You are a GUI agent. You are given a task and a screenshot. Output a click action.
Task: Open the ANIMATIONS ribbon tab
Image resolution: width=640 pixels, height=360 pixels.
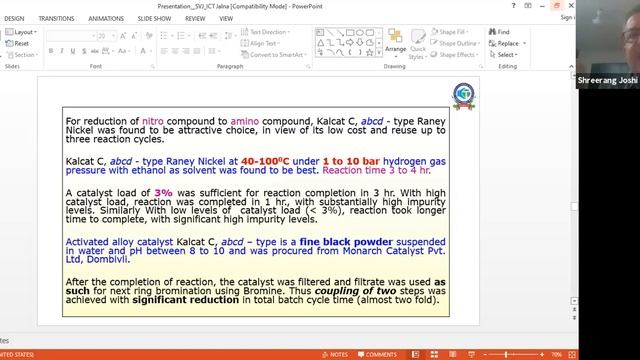click(106, 19)
